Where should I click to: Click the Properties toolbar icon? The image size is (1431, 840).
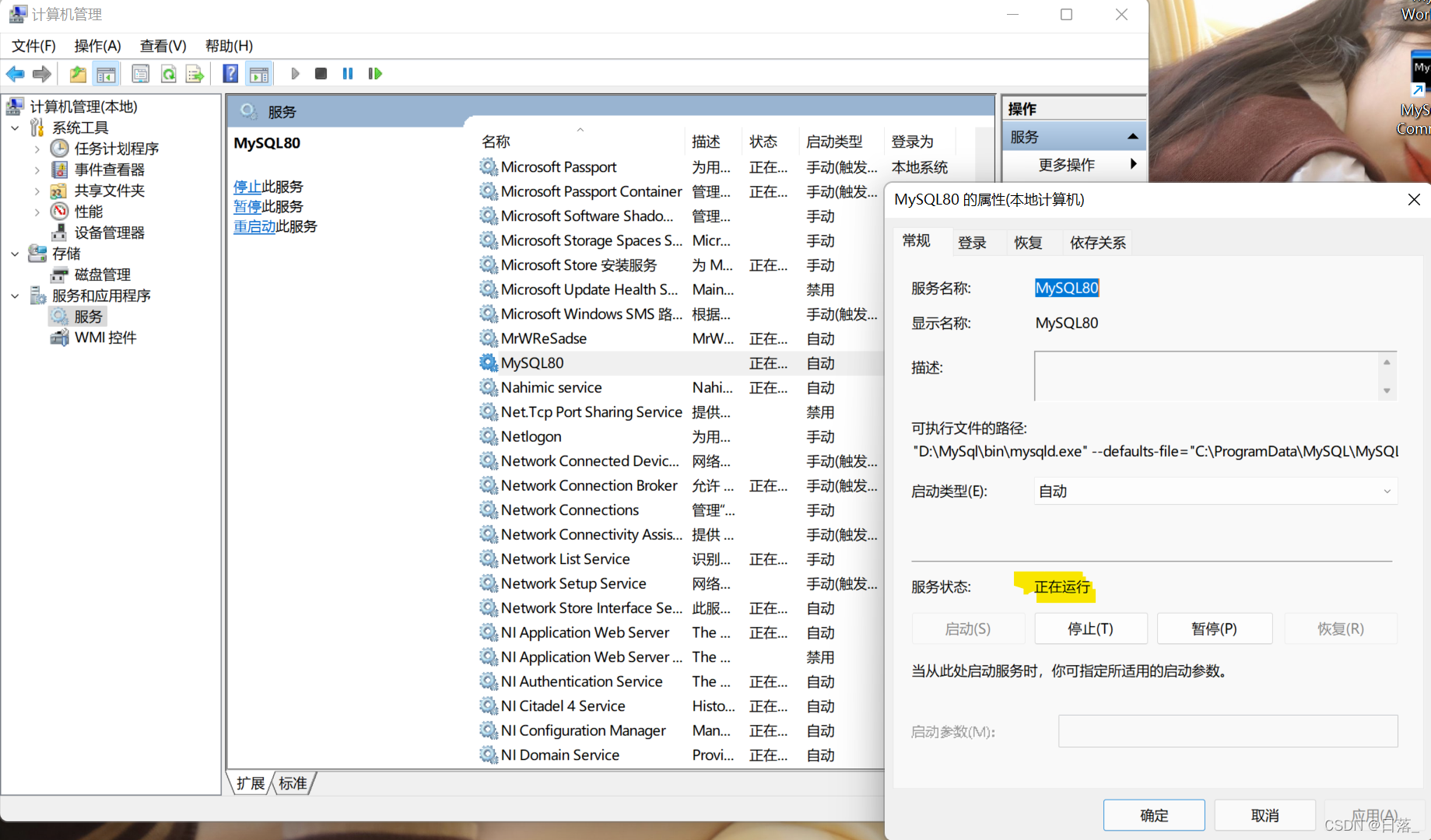pyautogui.click(x=141, y=74)
